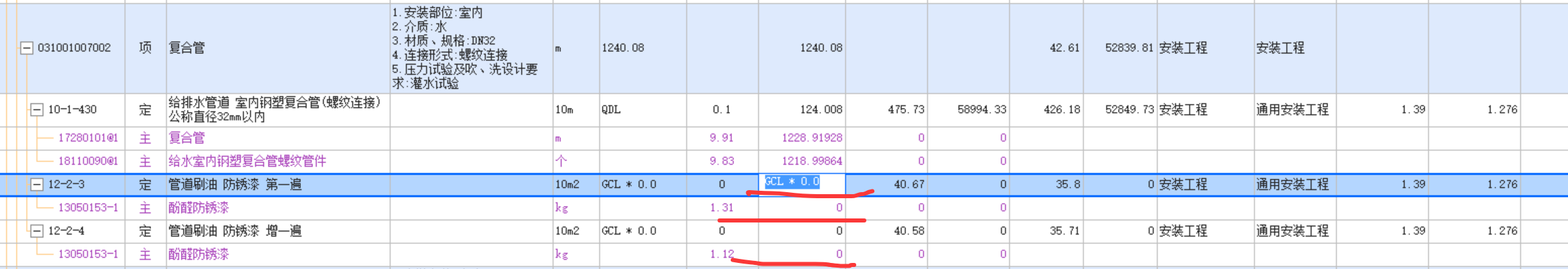The width and height of the screenshot is (1568, 269).
Task: Click the 1240.08 quantity cell of 复合管
Action: [x=642, y=48]
